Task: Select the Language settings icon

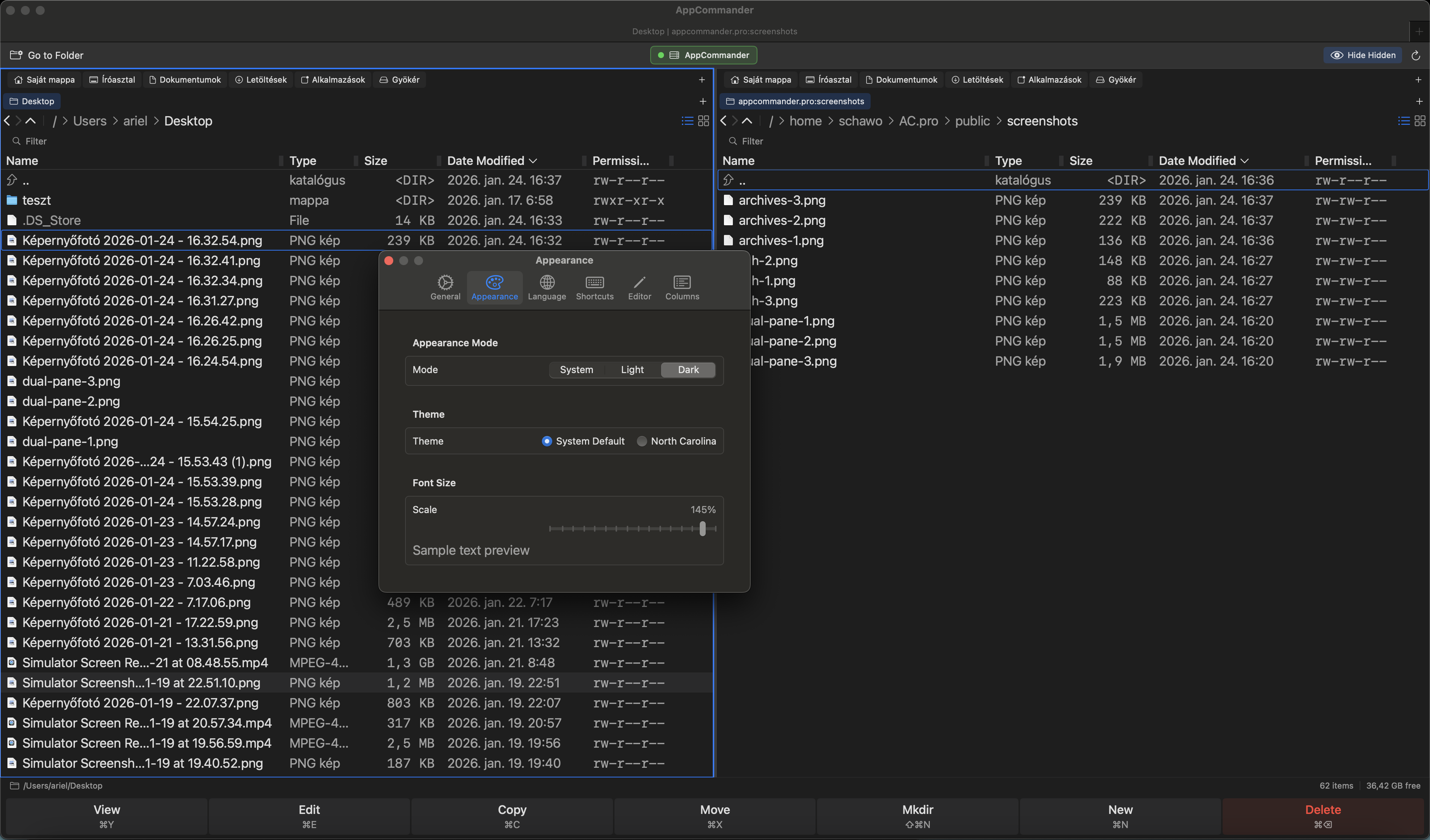Action: 546,287
